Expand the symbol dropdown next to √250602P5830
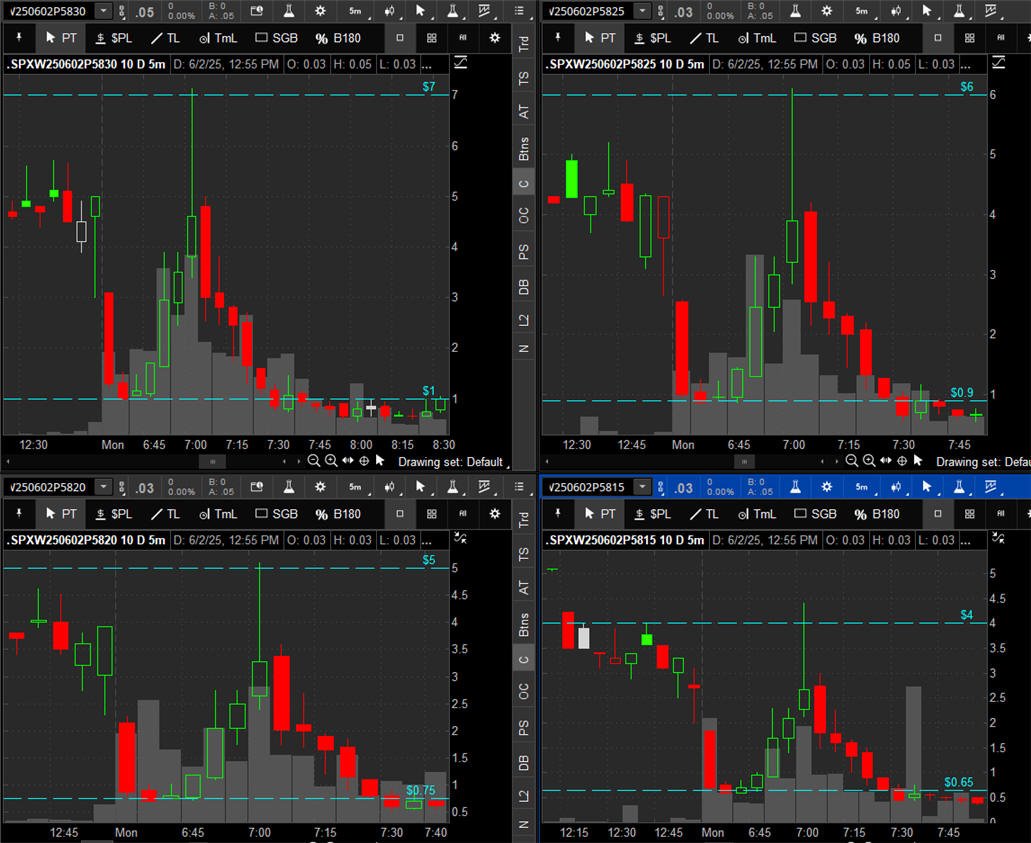 coord(103,11)
